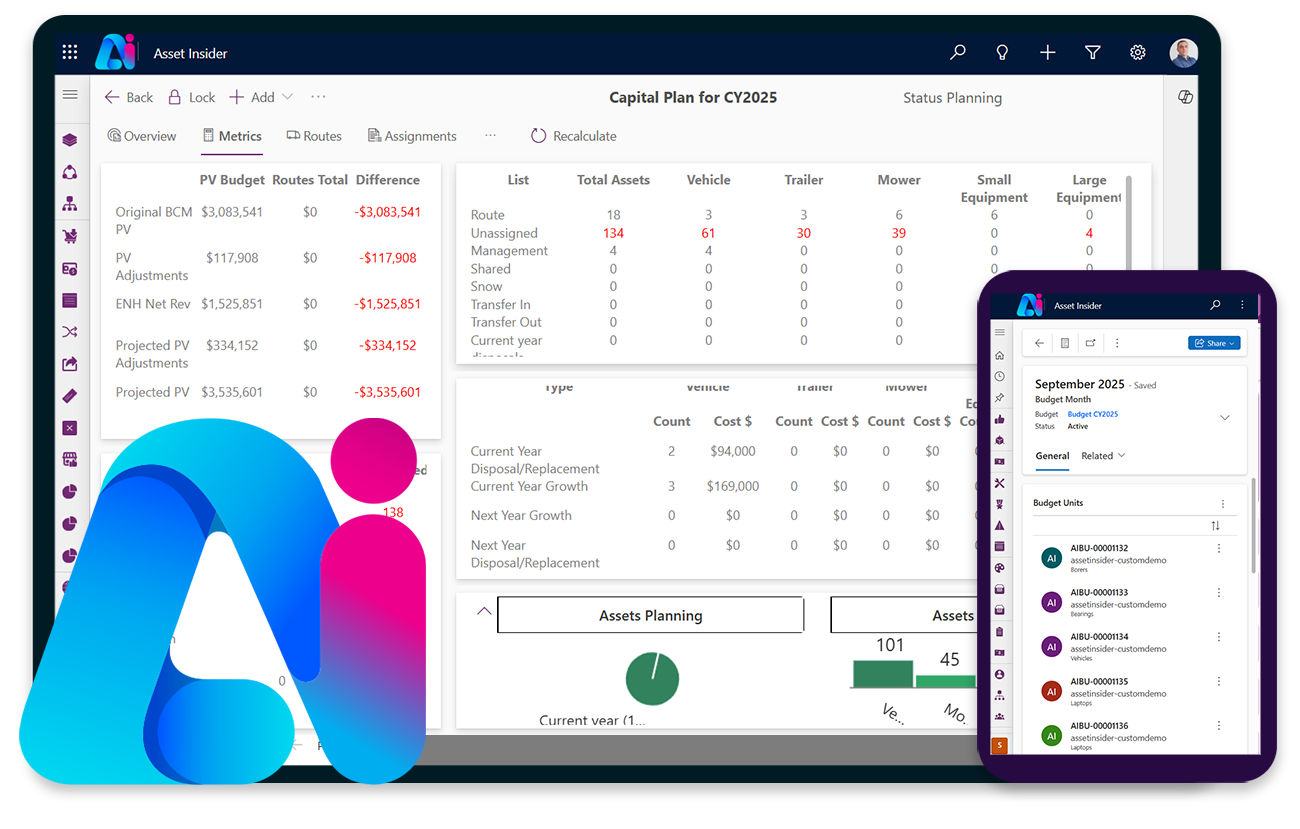Open record AIBU-00001133
The width and height of the screenshot is (1300, 829).
(x=1130, y=602)
